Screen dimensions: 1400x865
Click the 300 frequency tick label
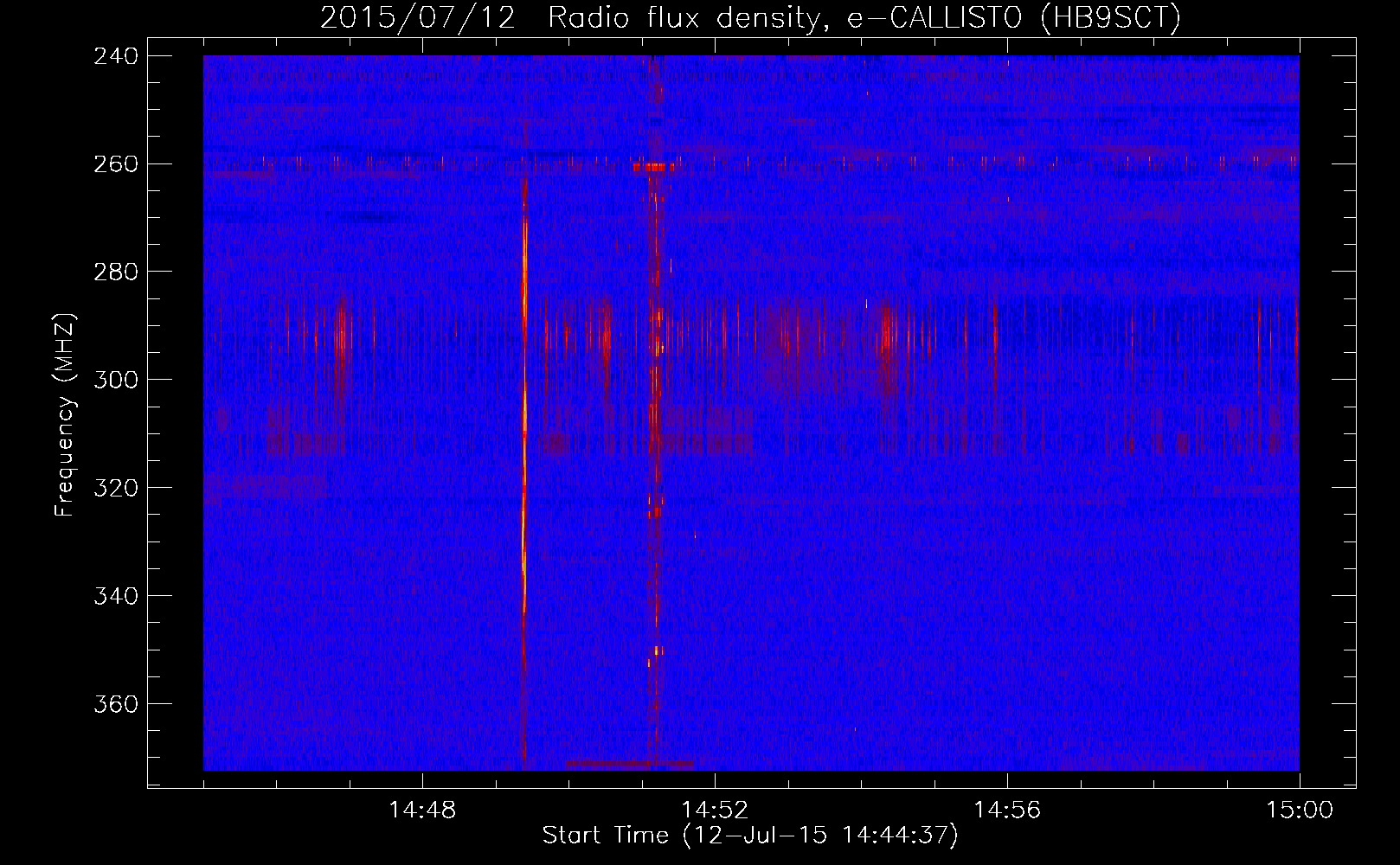pos(116,381)
